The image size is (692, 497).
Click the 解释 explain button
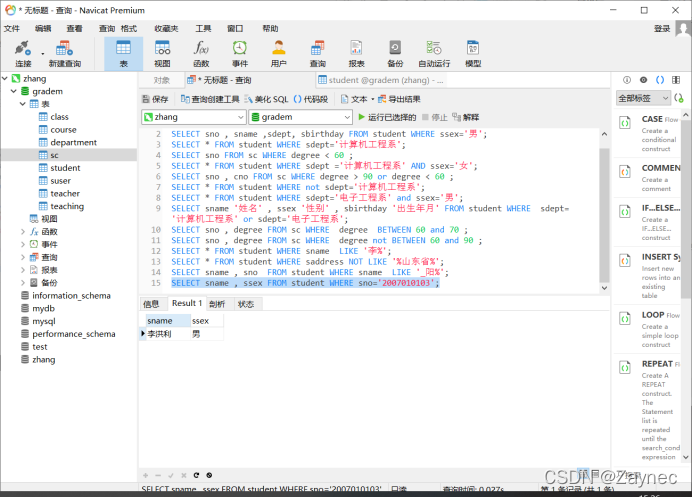coord(466,117)
